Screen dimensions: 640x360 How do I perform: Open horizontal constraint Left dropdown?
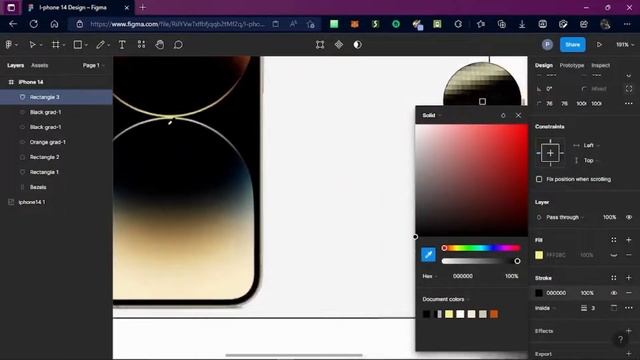point(591,145)
